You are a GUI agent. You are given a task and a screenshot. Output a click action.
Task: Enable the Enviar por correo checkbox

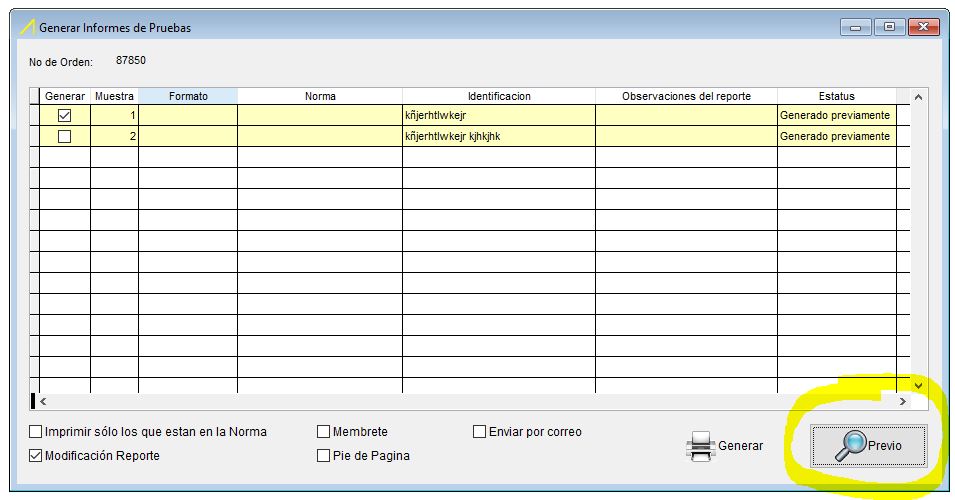click(479, 432)
